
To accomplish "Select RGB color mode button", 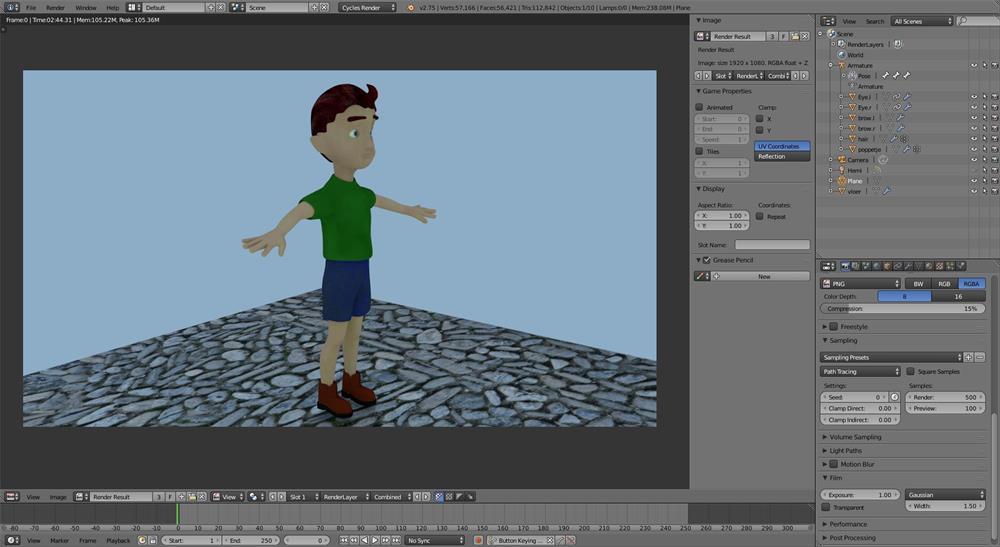I will point(944,283).
